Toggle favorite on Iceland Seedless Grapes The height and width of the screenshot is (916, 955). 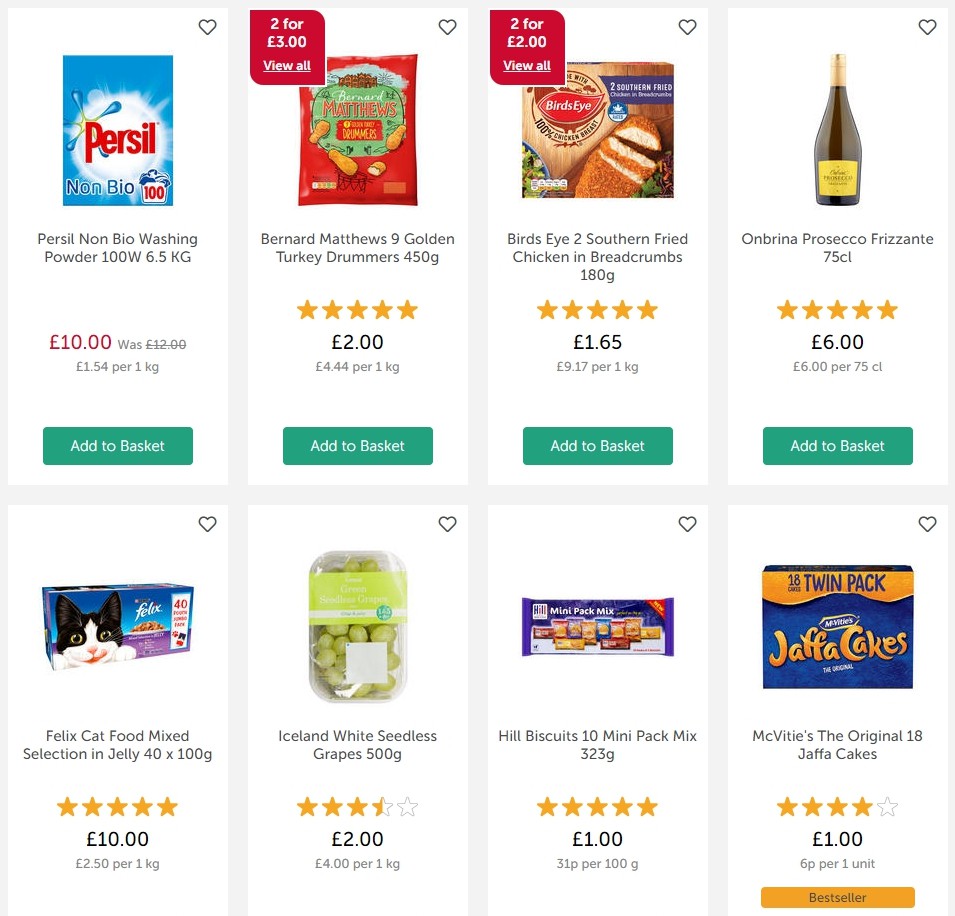coord(447,523)
